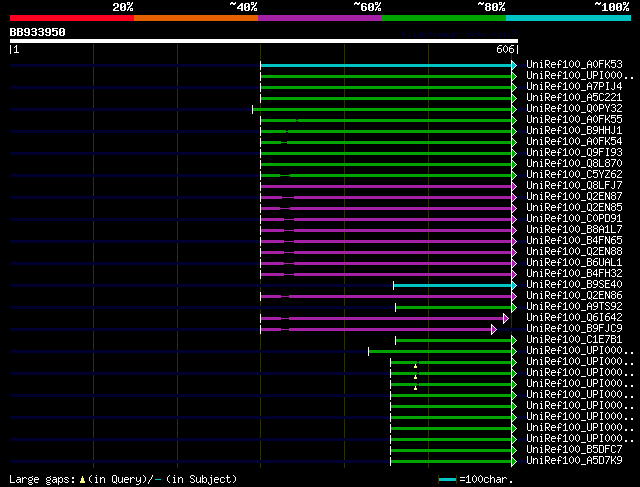
Task: Open the UniRef100_A5C221 hit label
Action: pos(574,98)
